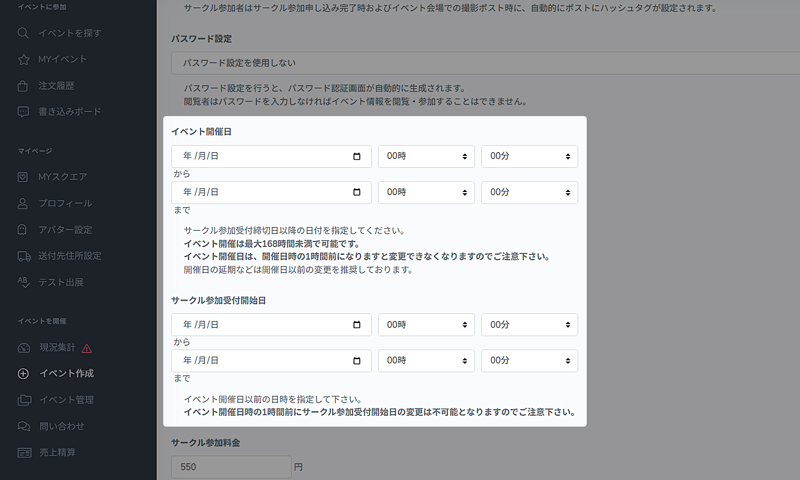Click the サークル参加受付開始日 start date field

(x=260, y=325)
